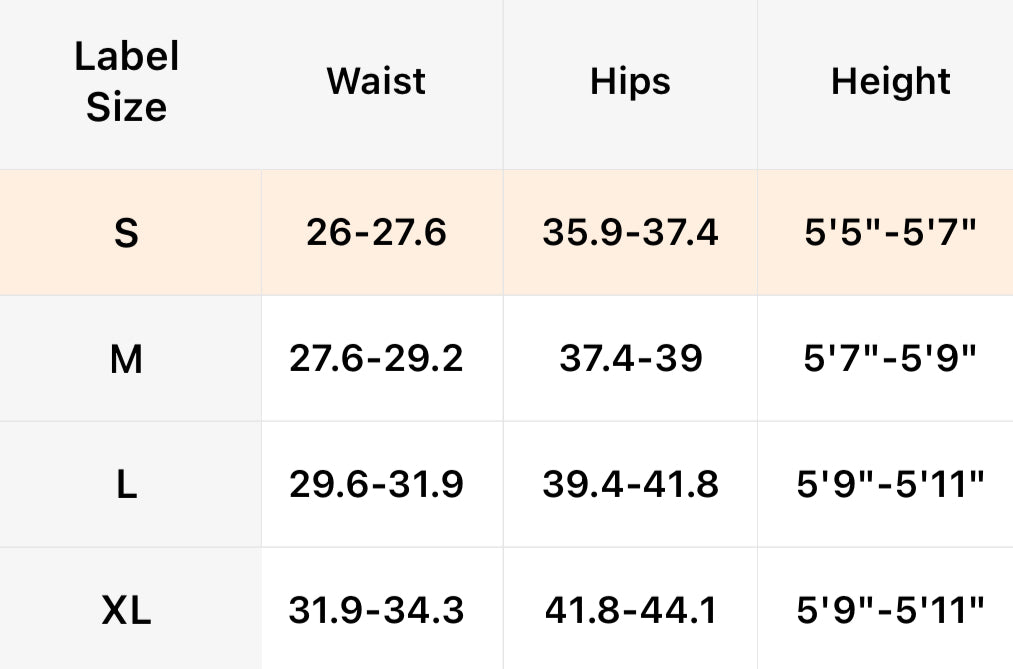Click height 5'7"-5'9" cell
1013x669 pixels.
890,358
